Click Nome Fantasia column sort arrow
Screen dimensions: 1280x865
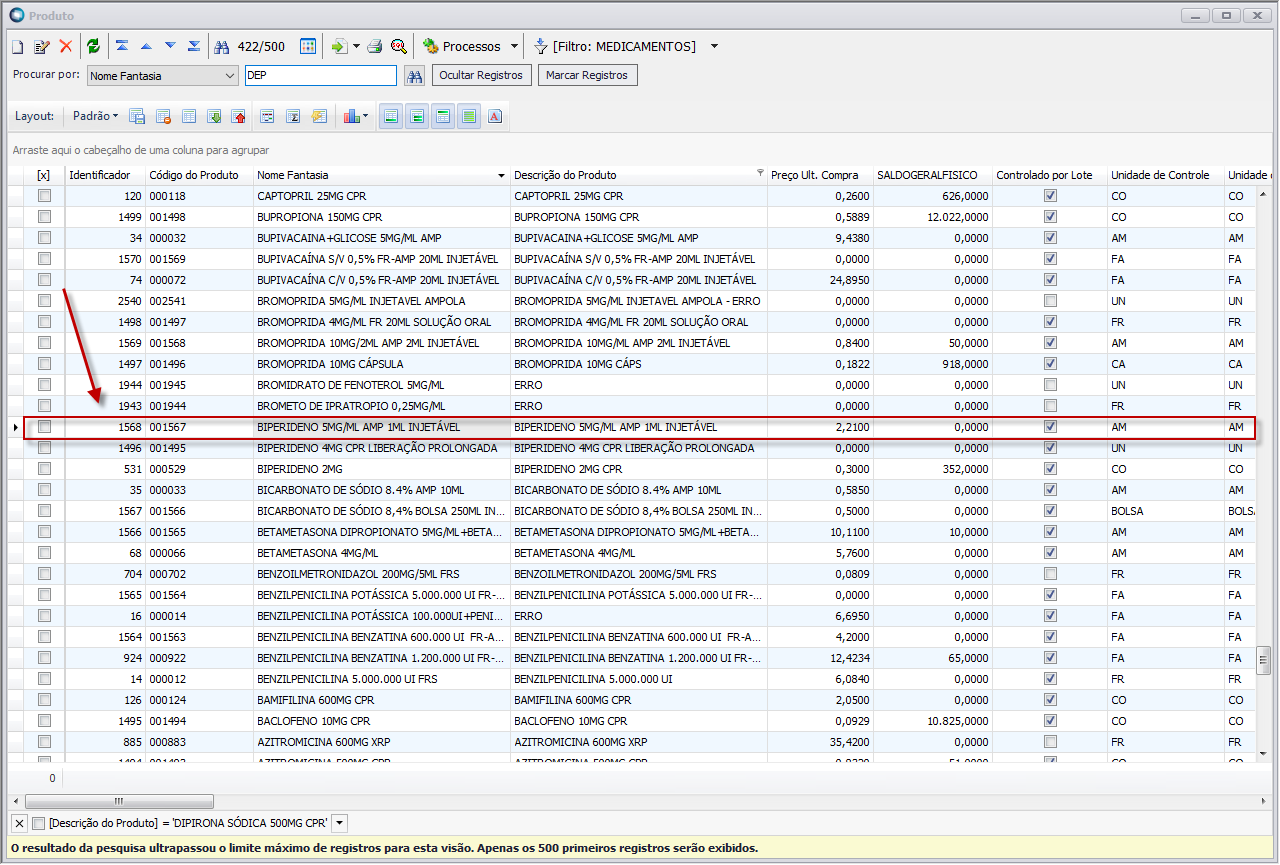(x=501, y=175)
